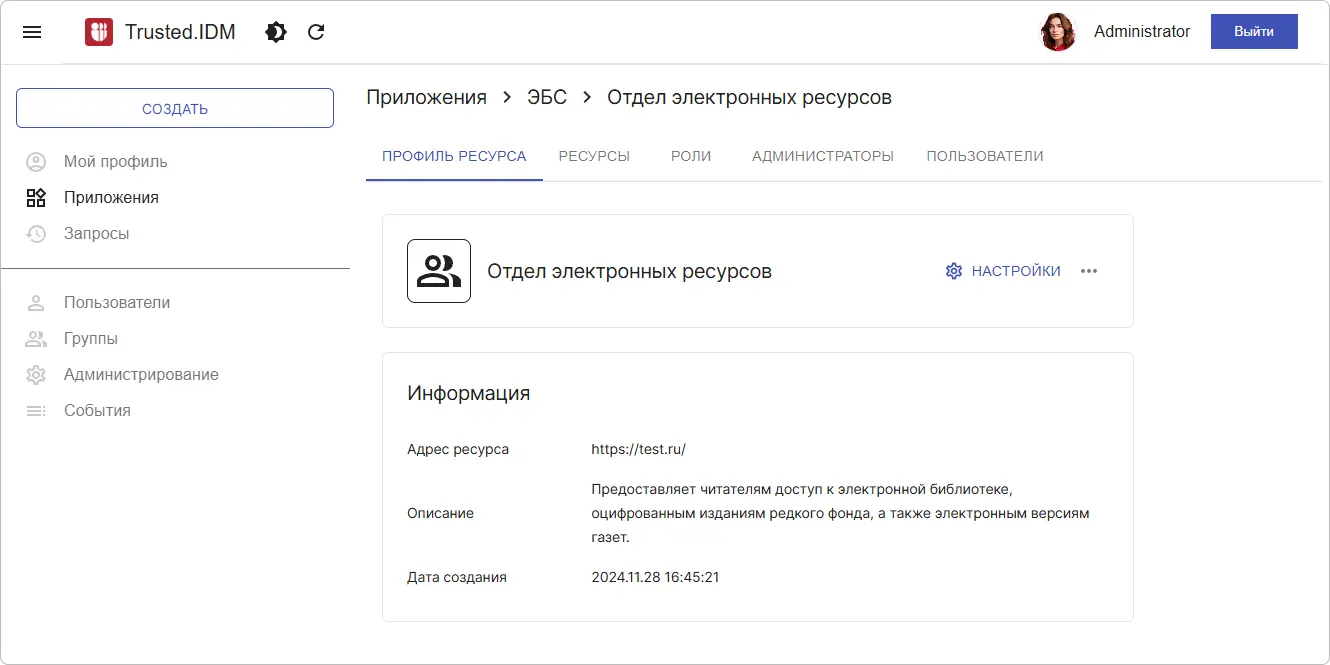This screenshot has height=665, width=1330.
Task: Toggle dark mode with the moon icon
Action: click(275, 31)
